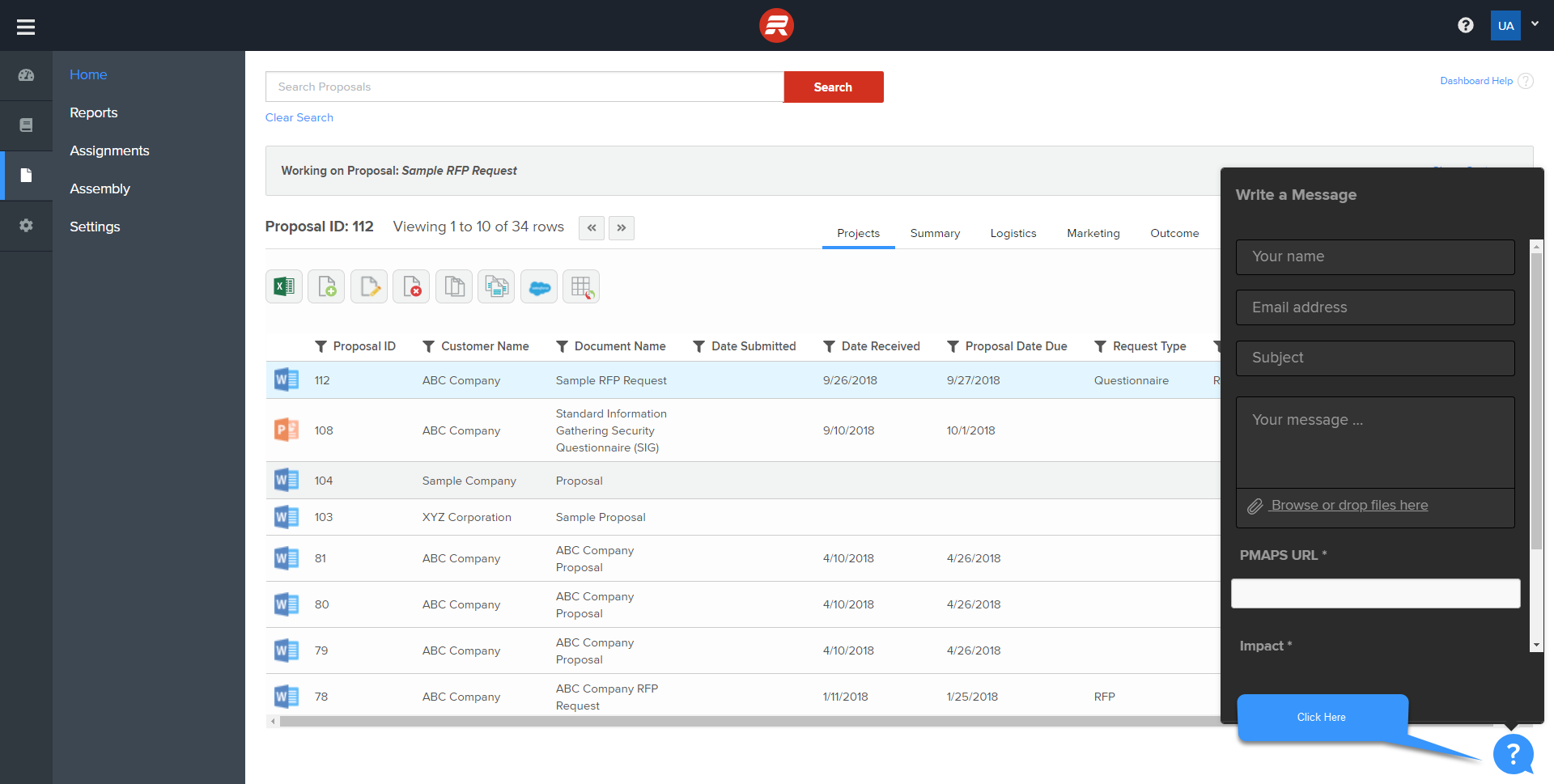The width and height of the screenshot is (1554, 784).
Task: Click the blue help chat bubble icon
Action: 1513,754
